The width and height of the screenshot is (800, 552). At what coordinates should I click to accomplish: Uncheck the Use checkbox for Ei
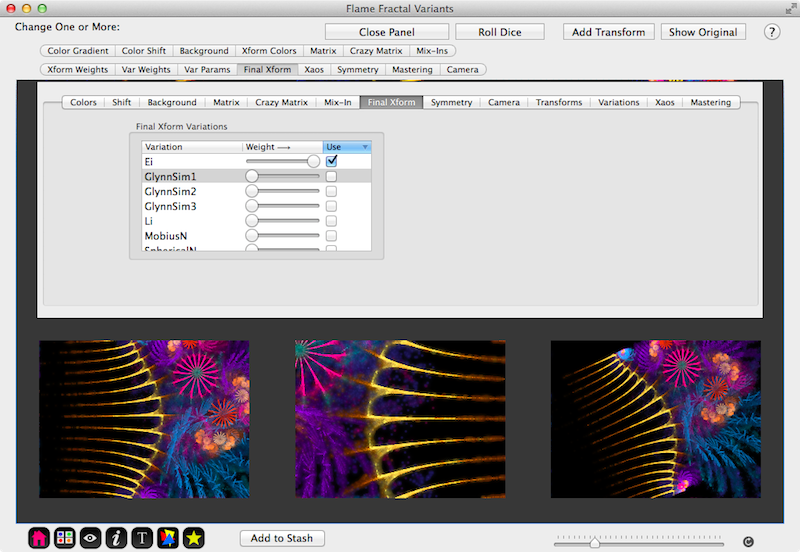[x=332, y=161]
